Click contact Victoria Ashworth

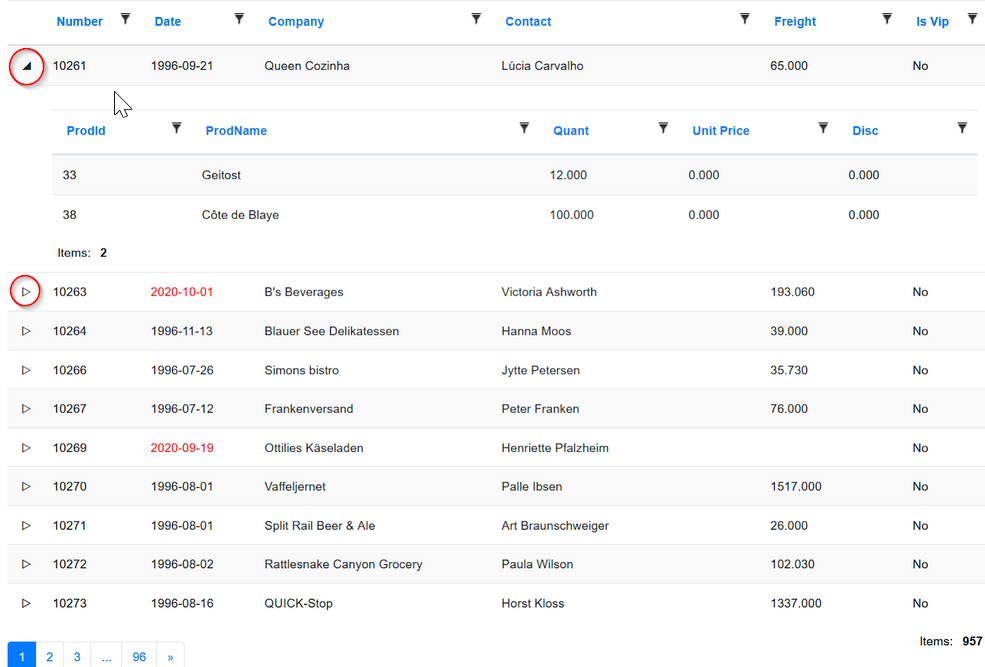(549, 292)
